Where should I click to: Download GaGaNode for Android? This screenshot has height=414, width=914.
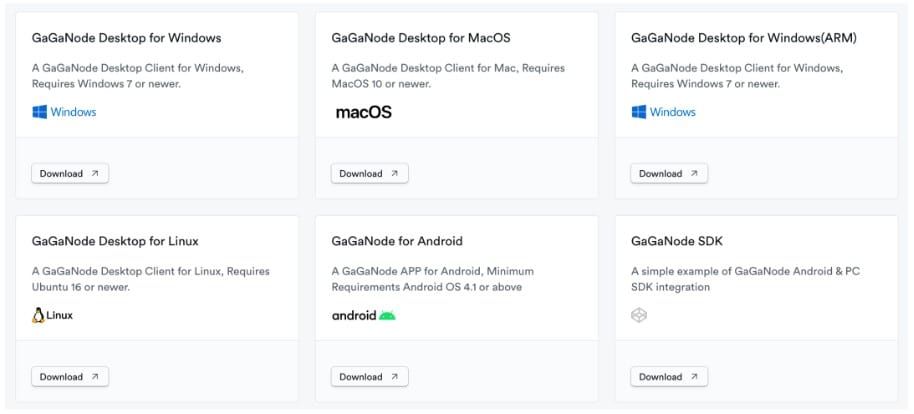370,377
